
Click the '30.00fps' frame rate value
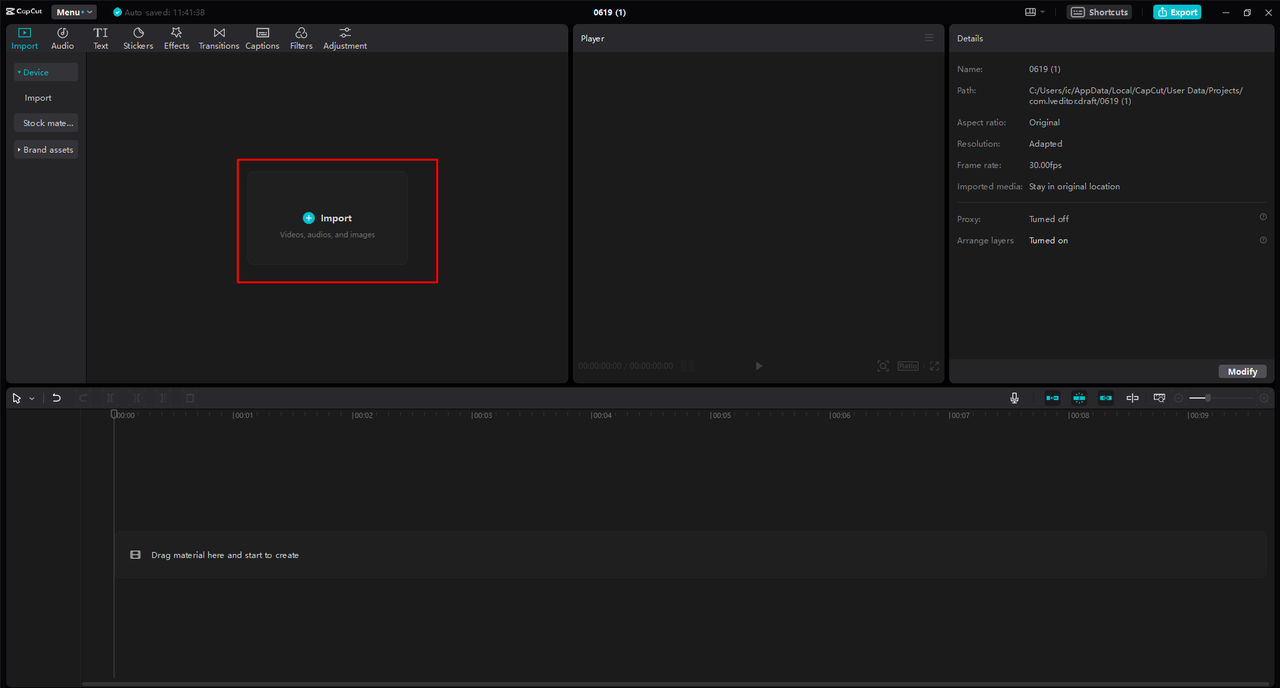(1046, 165)
